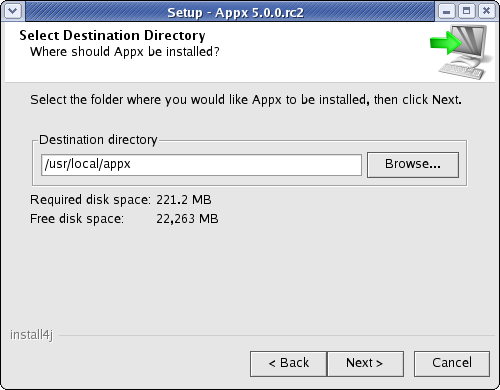Click the installer computer icon in the header
The image size is (500, 390).
click(x=462, y=52)
